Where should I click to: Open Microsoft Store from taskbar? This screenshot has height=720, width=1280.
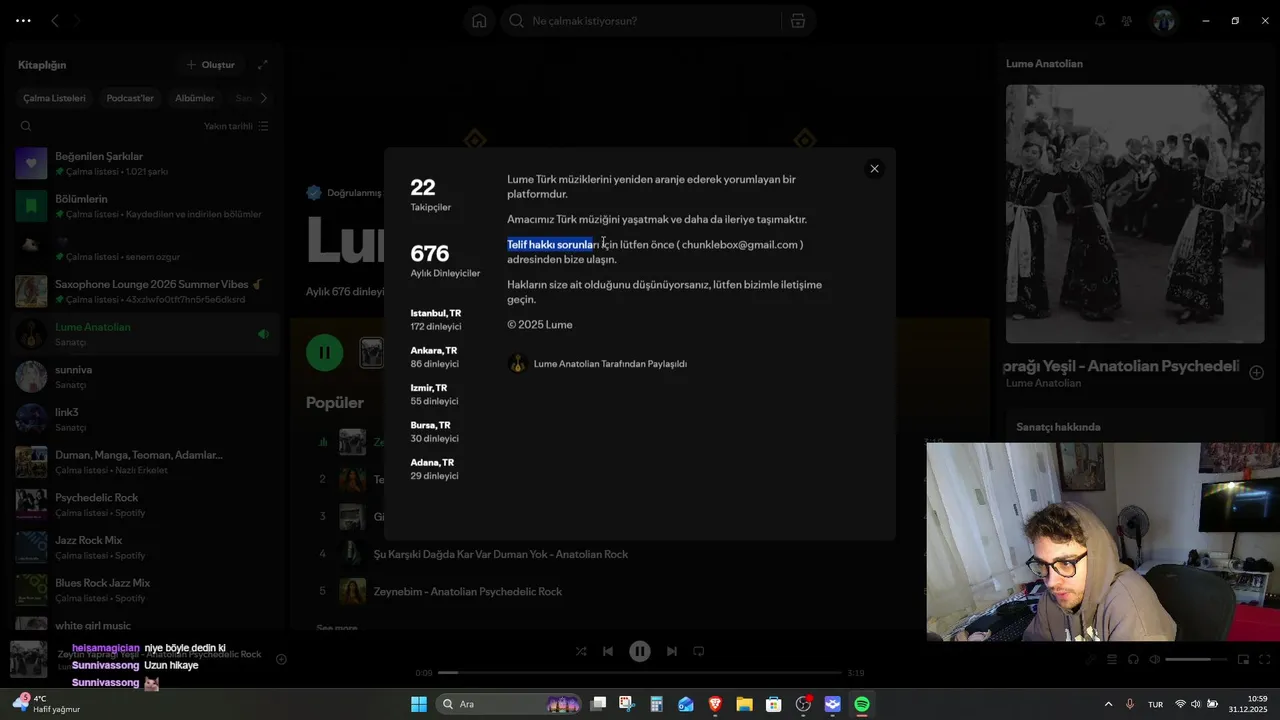[773, 704]
